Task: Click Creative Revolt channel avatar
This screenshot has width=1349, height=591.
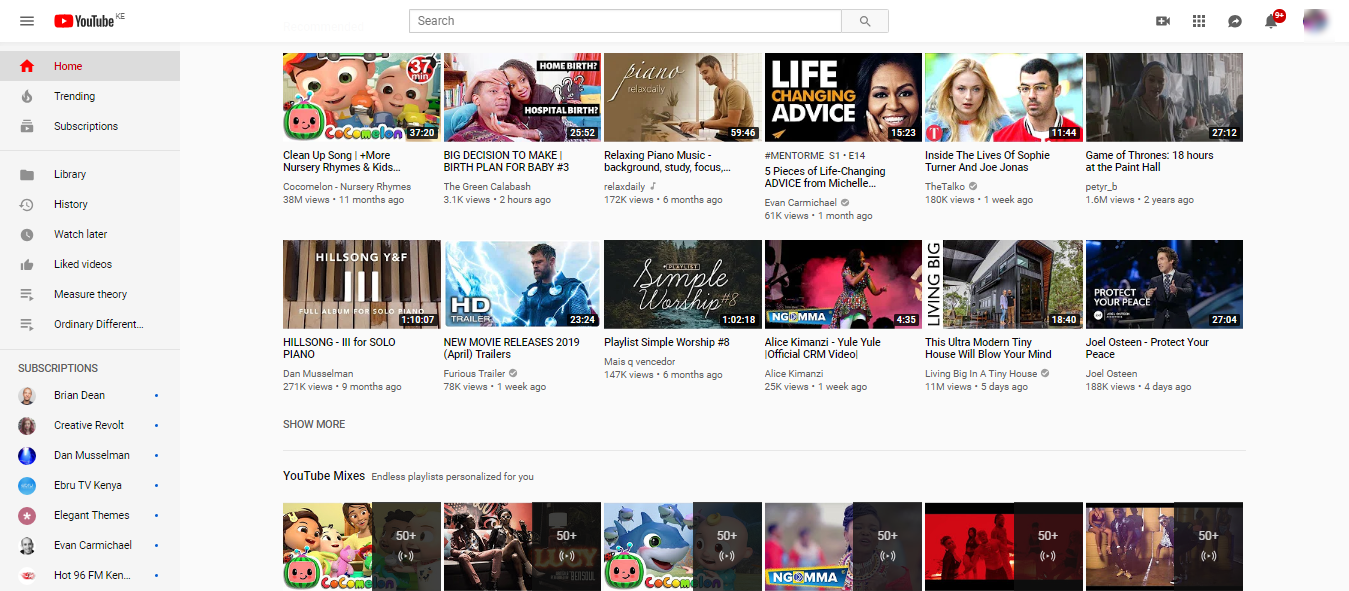Action: [x=27, y=425]
